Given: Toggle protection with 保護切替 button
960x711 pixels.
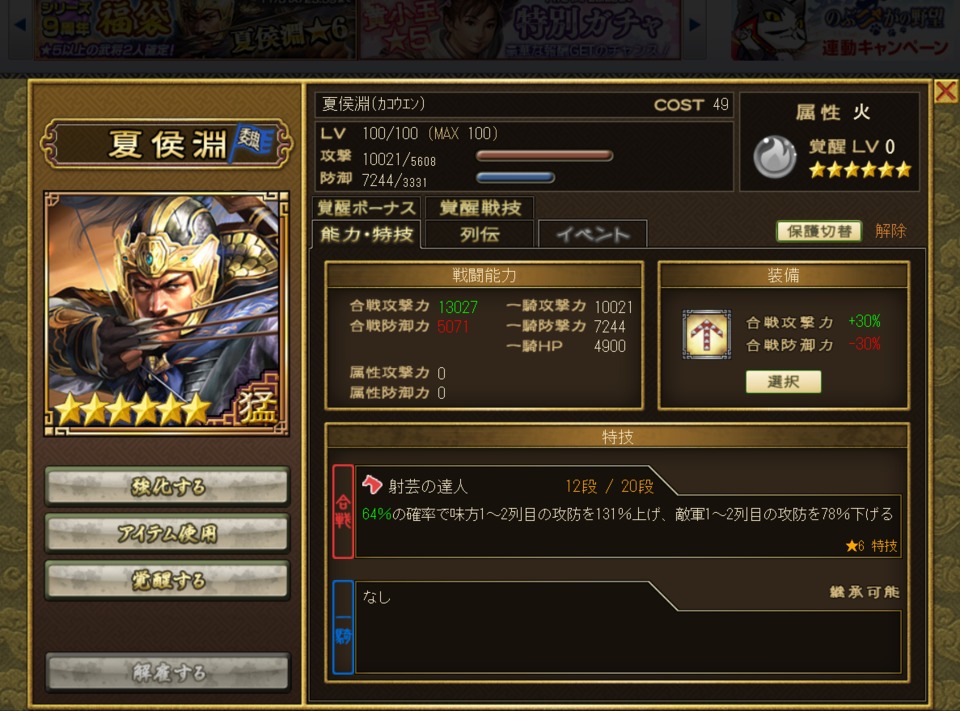Looking at the screenshot, I should pos(819,231).
